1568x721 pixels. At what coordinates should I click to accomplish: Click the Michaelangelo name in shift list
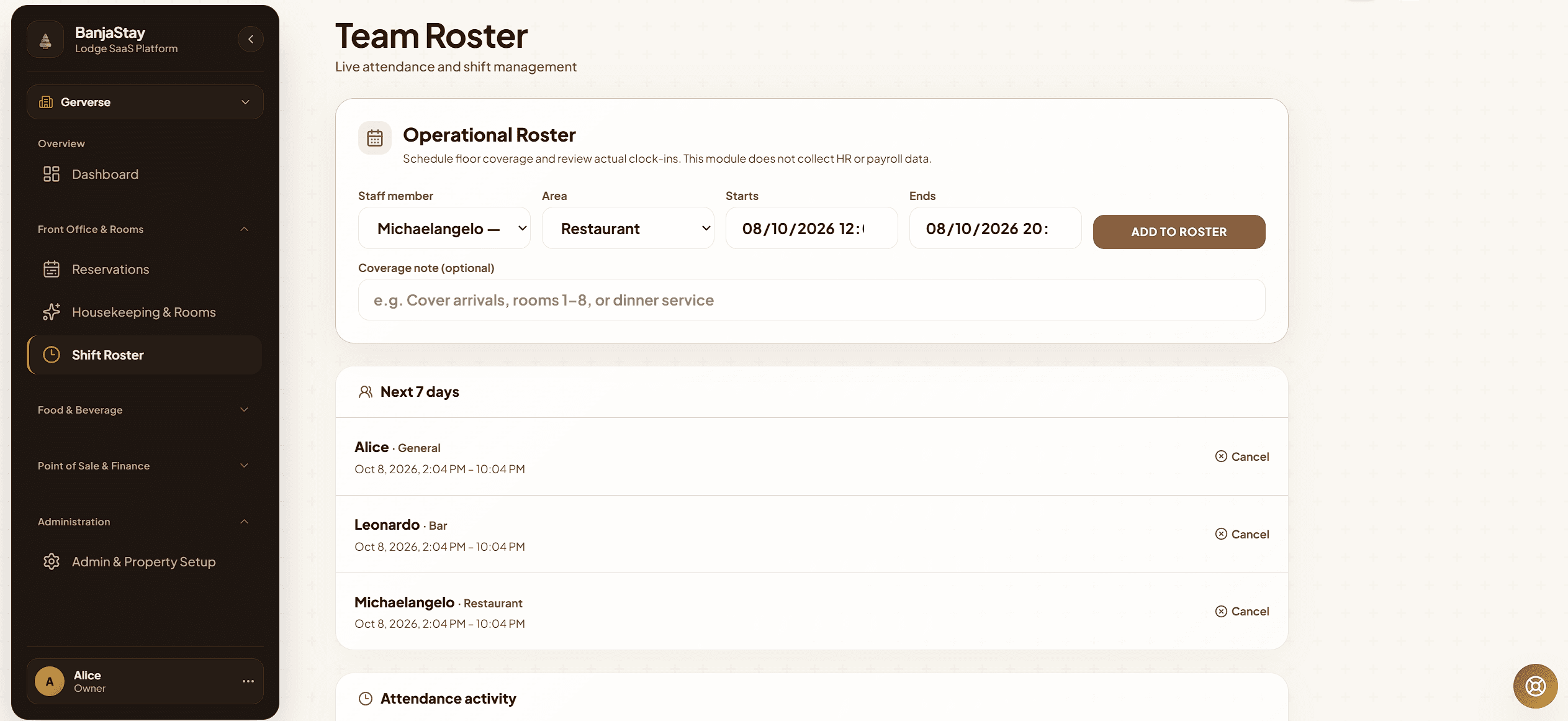click(x=404, y=602)
